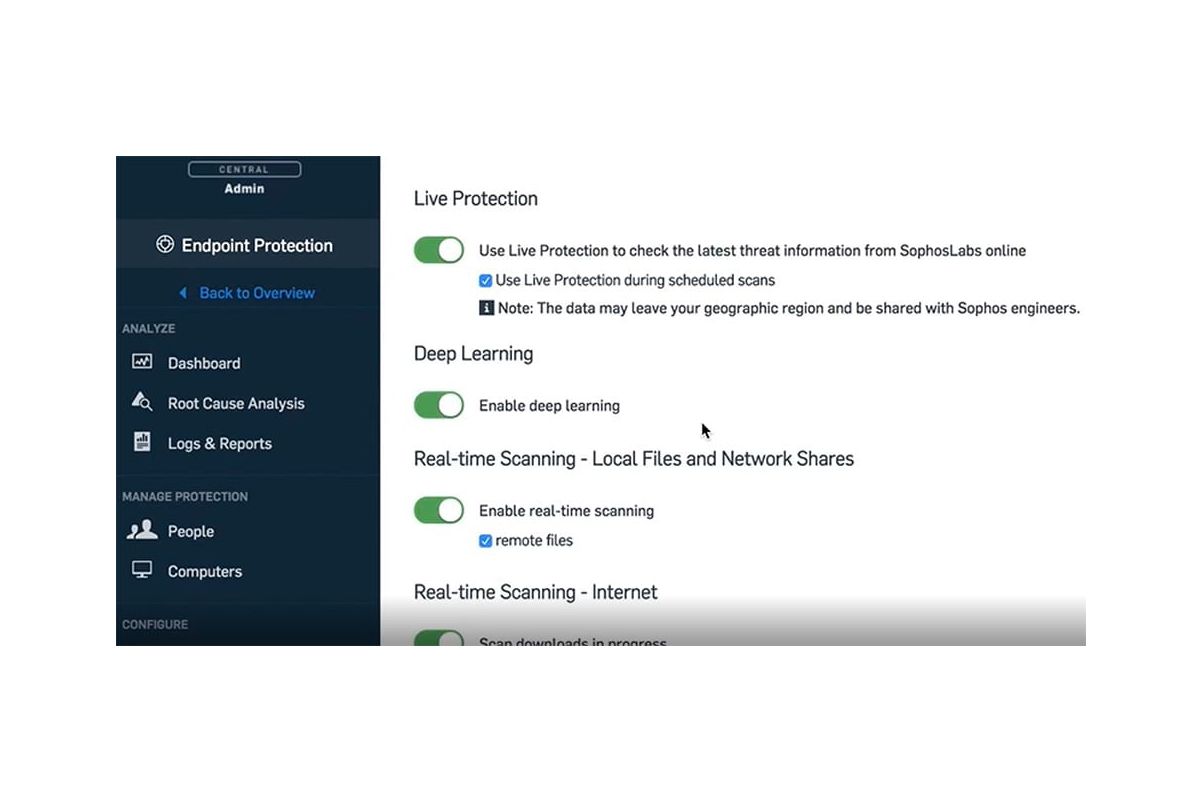This screenshot has width=1200, height=800.
Task: Click the Logs & Reports icon
Action: pos(142,442)
